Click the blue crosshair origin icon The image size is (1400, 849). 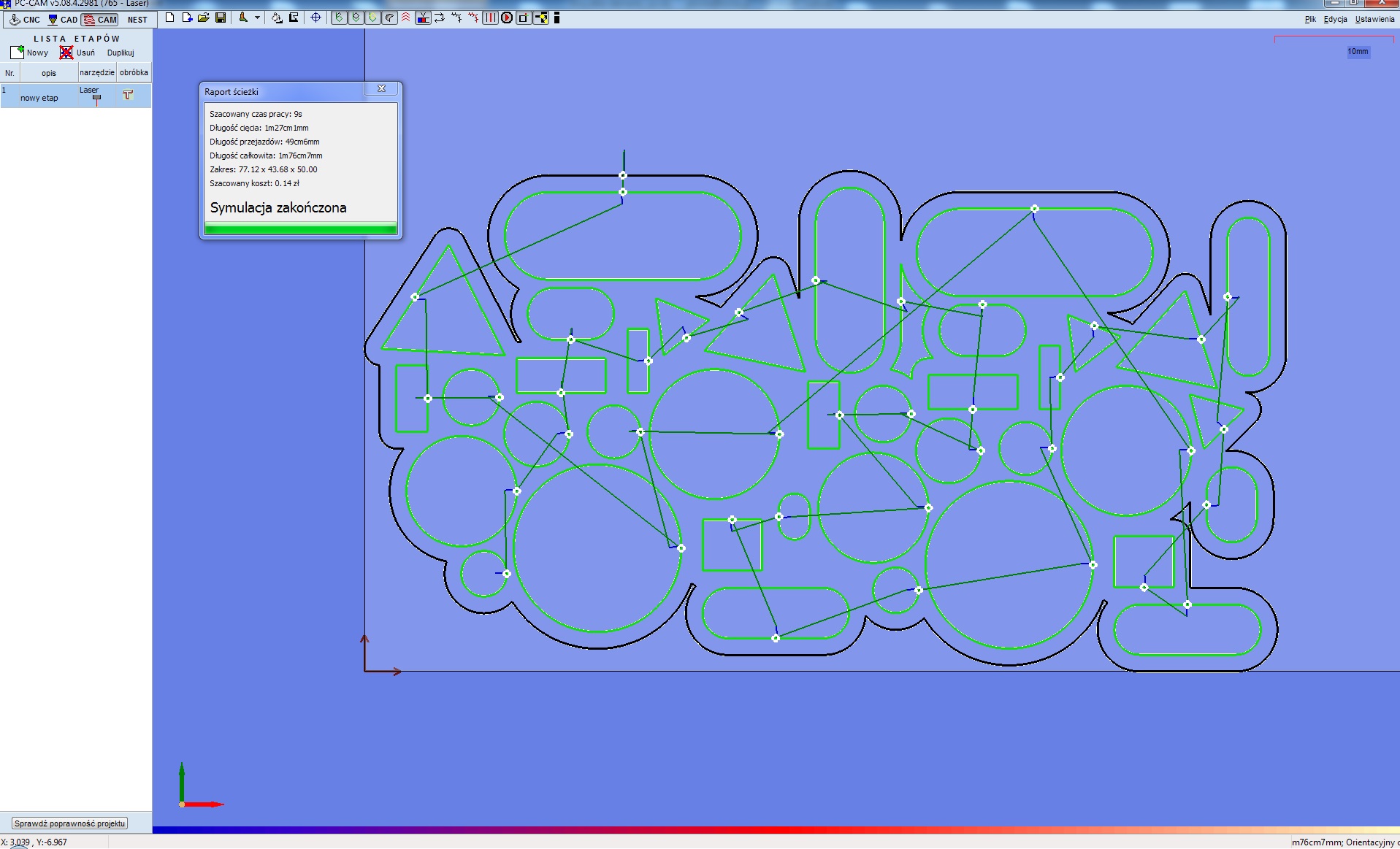tap(315, 18)
